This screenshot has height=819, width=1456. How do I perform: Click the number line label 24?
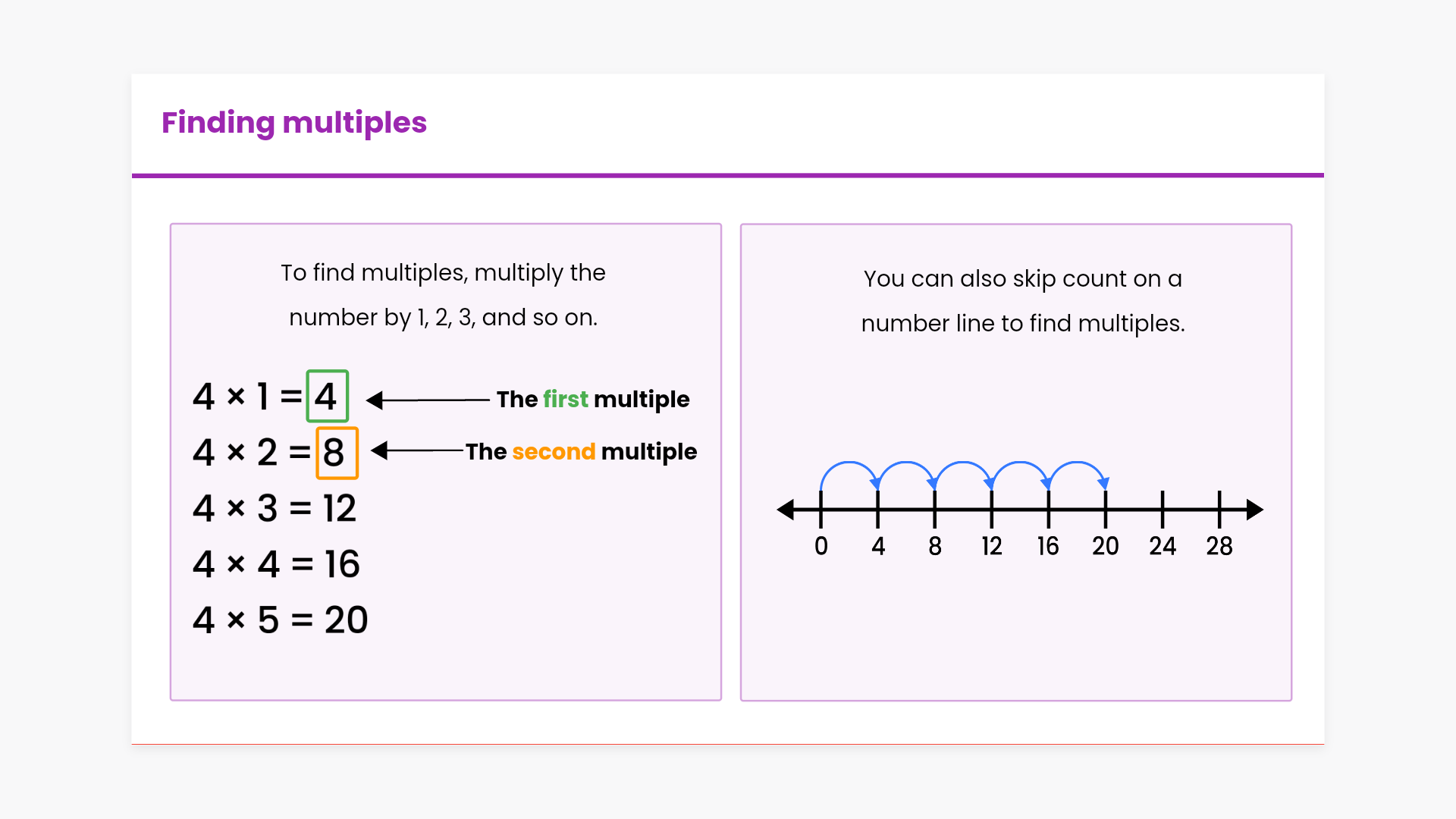1162,546
